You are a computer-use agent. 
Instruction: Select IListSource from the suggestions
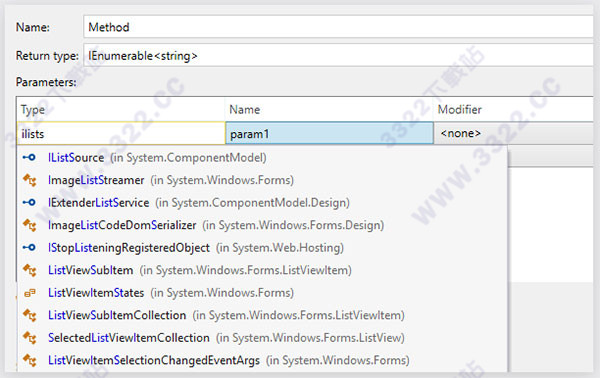262,157
